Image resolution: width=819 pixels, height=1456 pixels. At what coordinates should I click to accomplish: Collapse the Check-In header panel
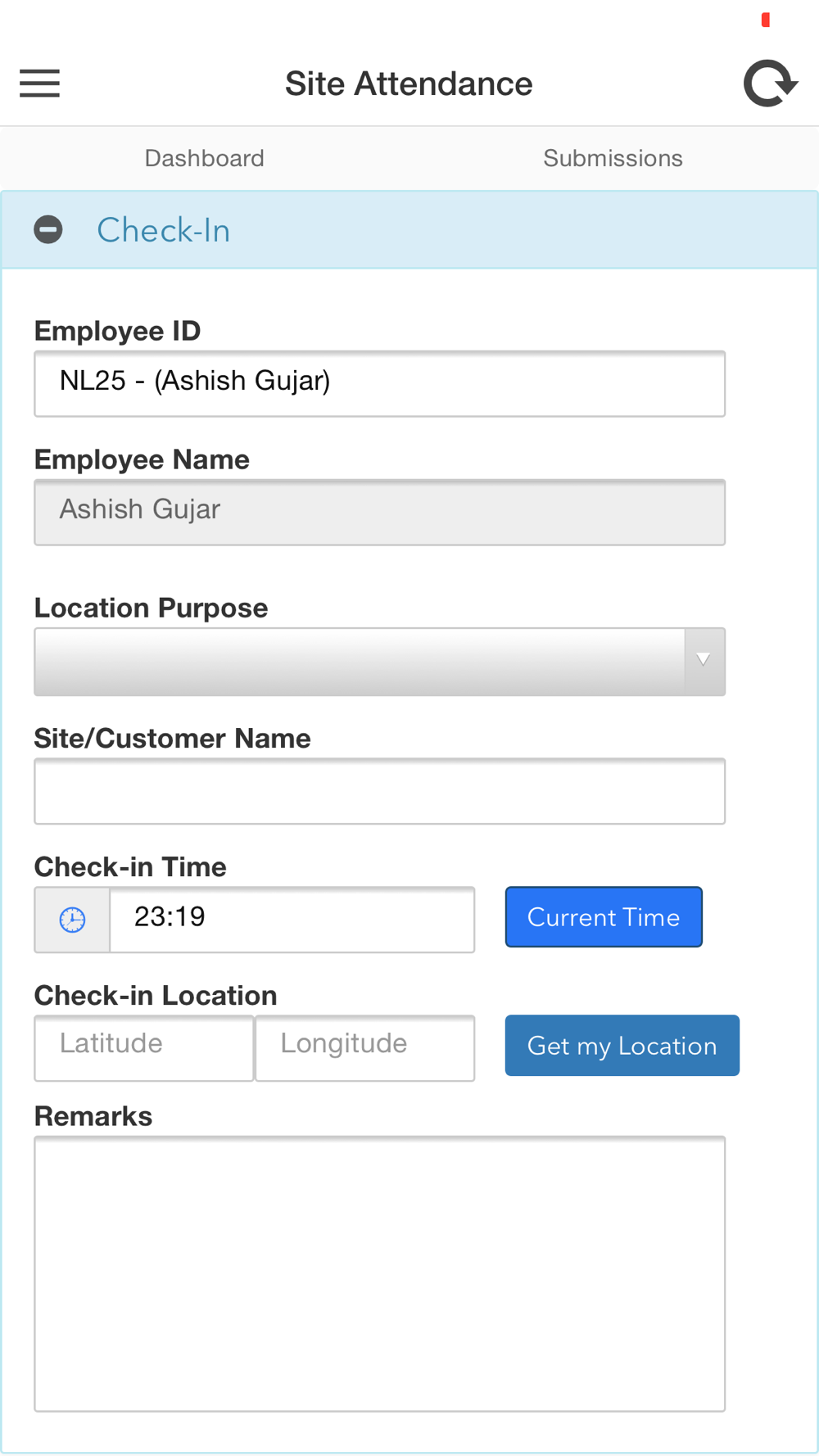(x=409, y=230)
